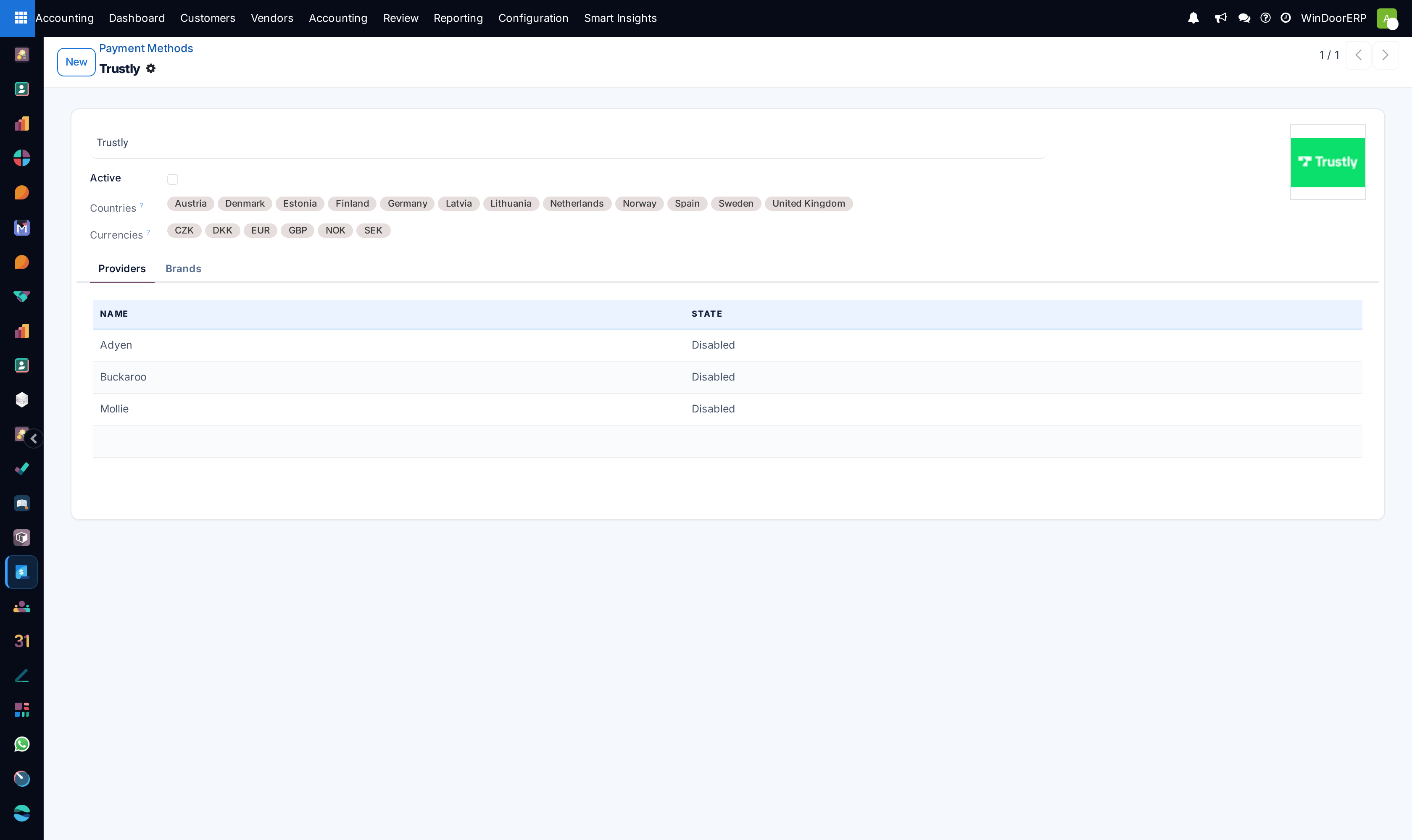Viewport: 1412px width, 840px height.
Task: Open the Customers menu
Action: click(208, 18)
